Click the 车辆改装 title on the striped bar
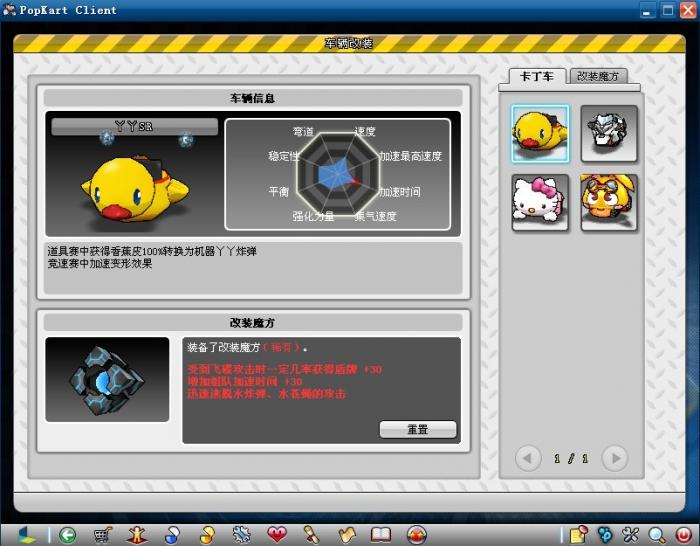Screen dimensions: 700x546 coord(348,43)
